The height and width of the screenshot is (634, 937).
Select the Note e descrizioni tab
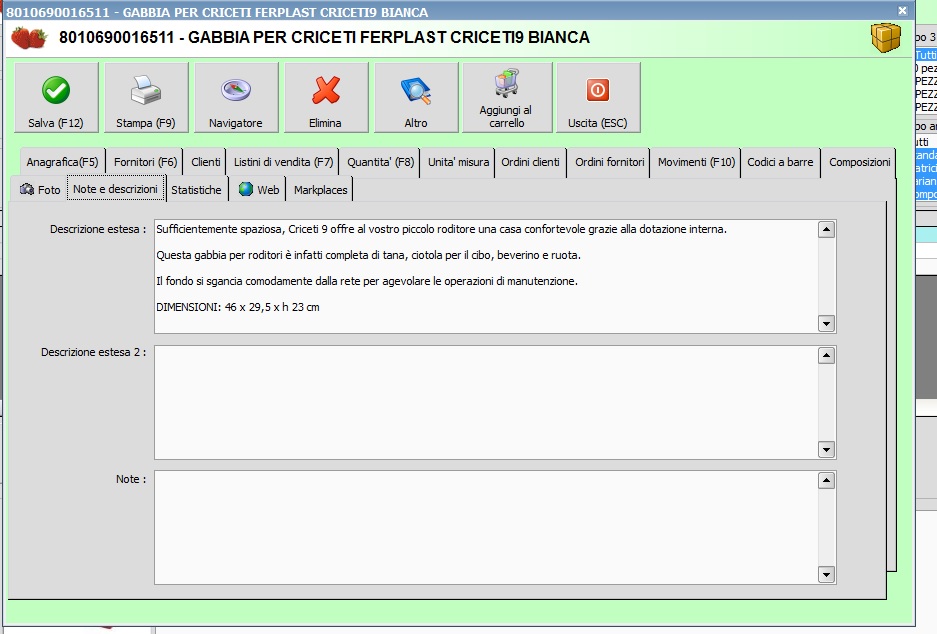115,189
